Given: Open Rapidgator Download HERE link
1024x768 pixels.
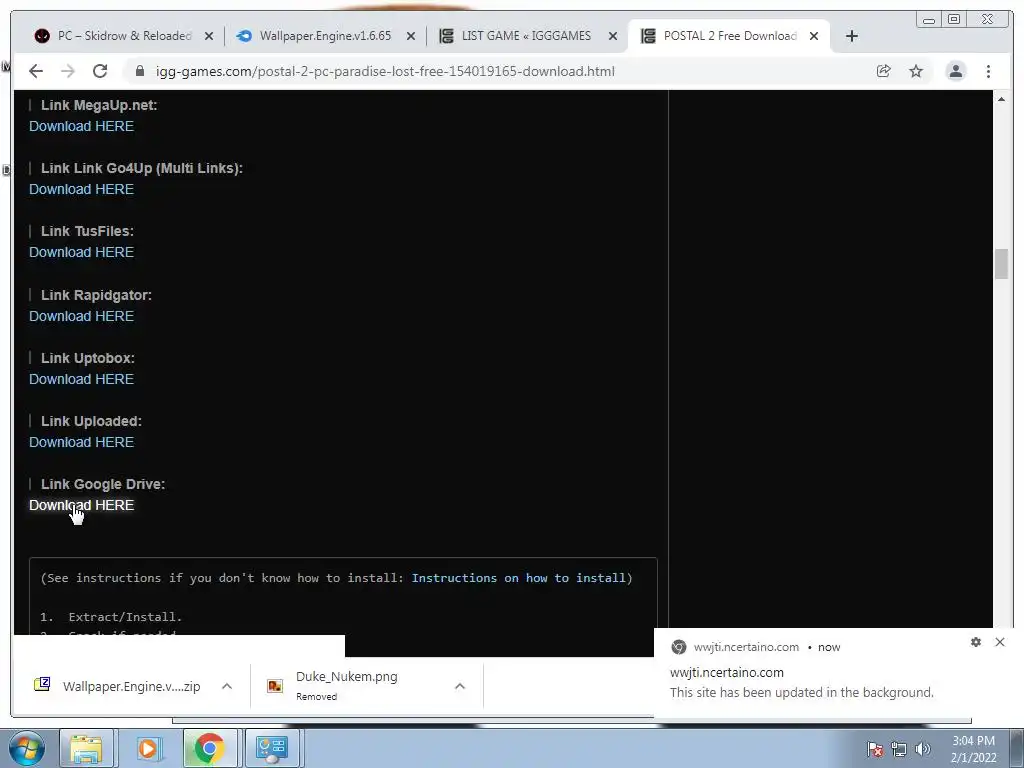Looking at the screenshot, I should click(x=82, y=316).
